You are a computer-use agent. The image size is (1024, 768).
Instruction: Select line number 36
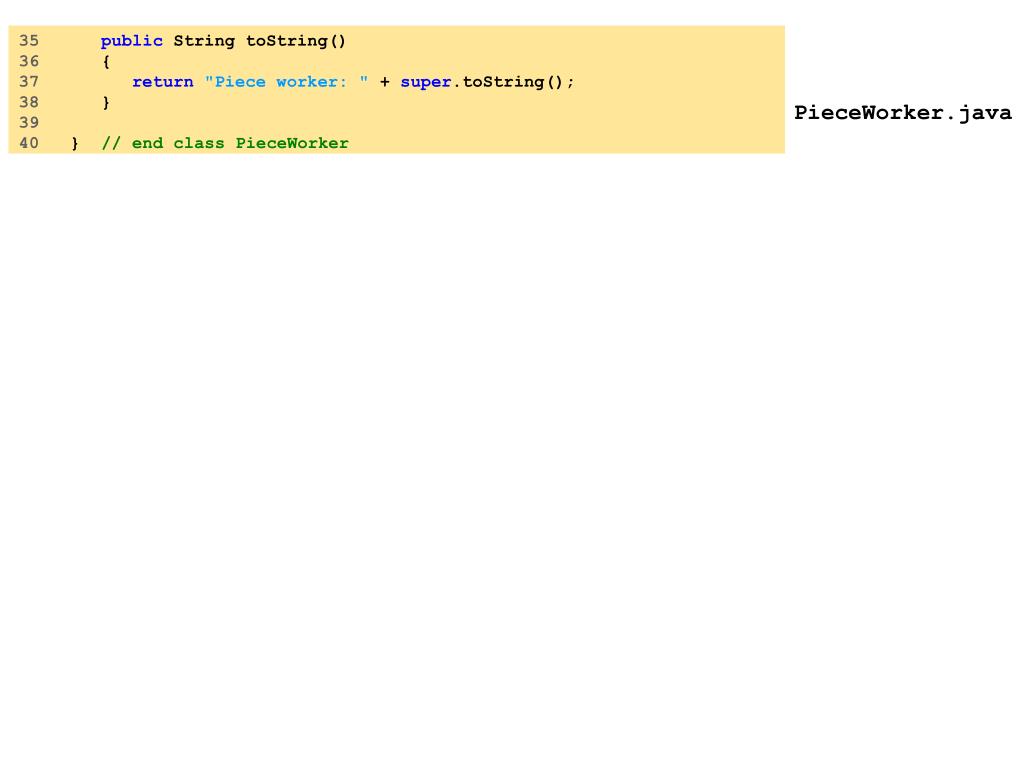click(29, 61)
